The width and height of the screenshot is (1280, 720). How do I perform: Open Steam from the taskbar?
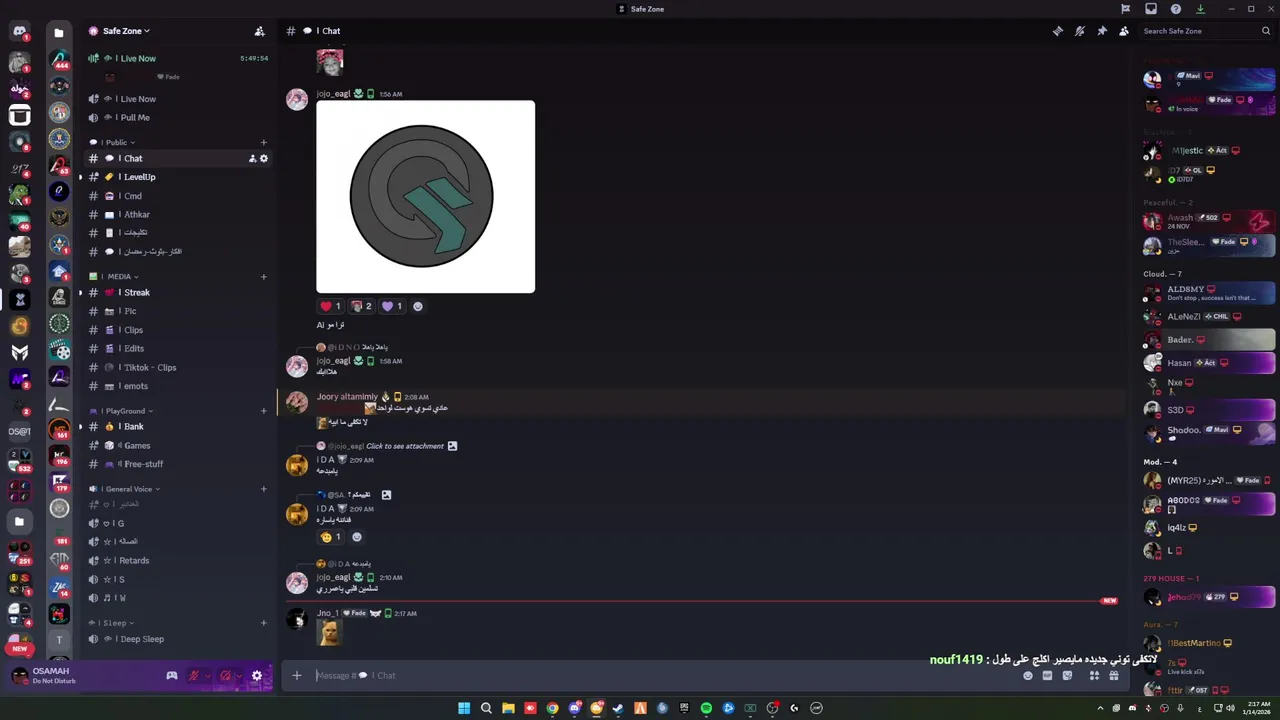(618, 708)
